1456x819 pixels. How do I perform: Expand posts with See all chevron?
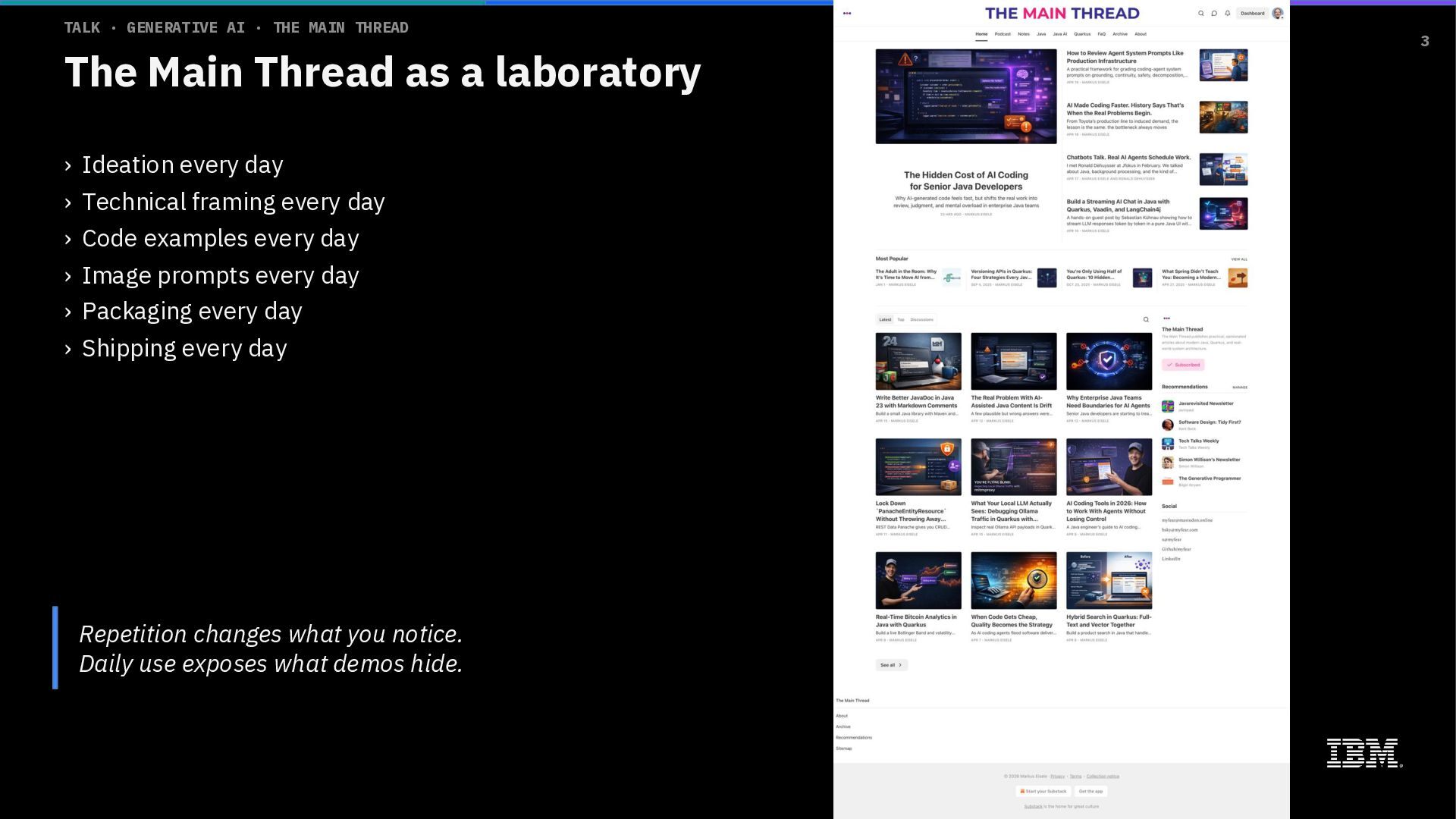tap(891, 665)
